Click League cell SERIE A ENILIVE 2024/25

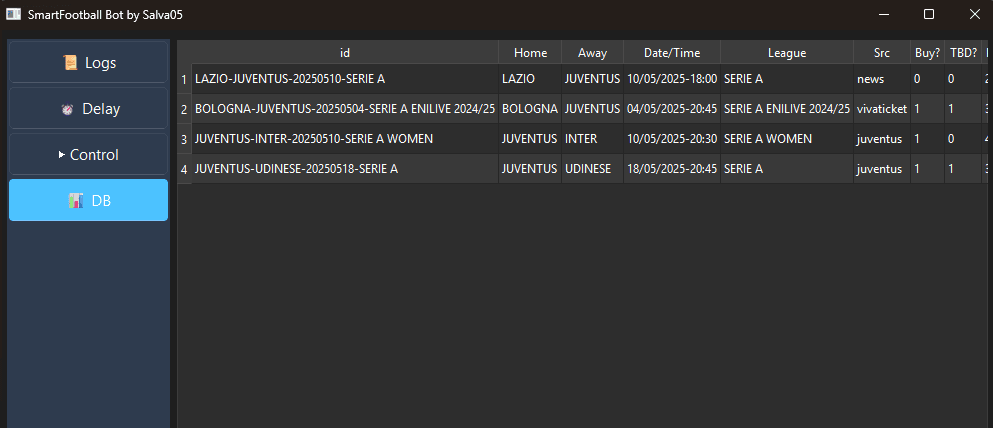tap(787, 109)
